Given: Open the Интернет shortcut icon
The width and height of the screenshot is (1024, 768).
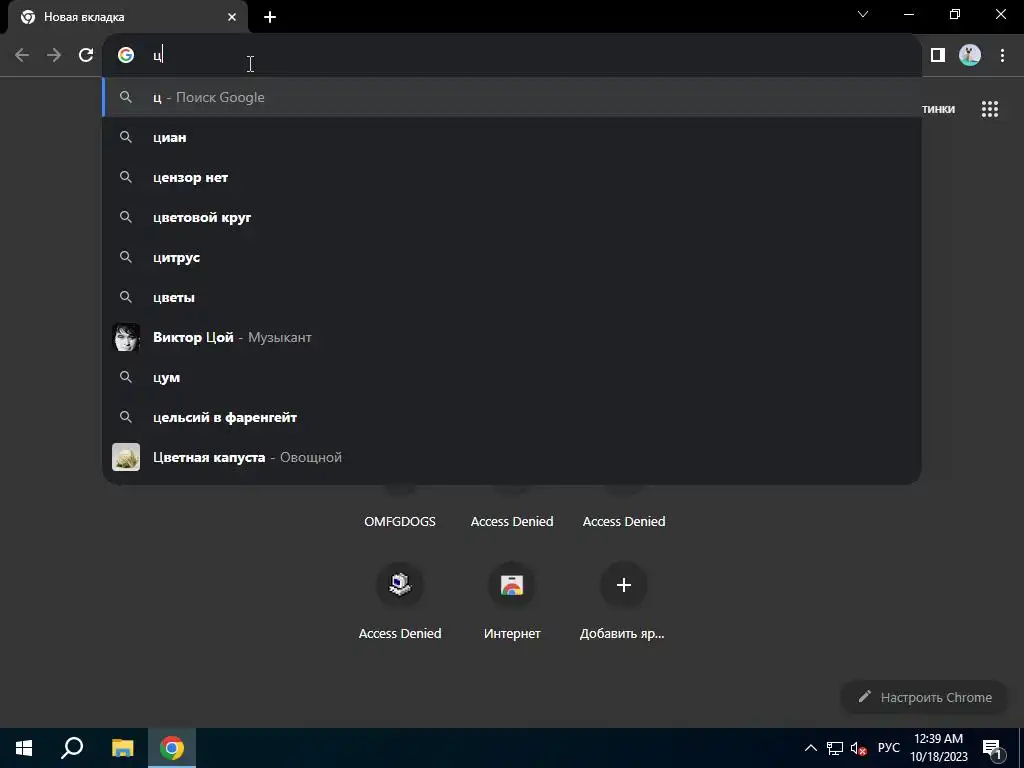Looking at the screenshot, I should (x=512, y=584).
